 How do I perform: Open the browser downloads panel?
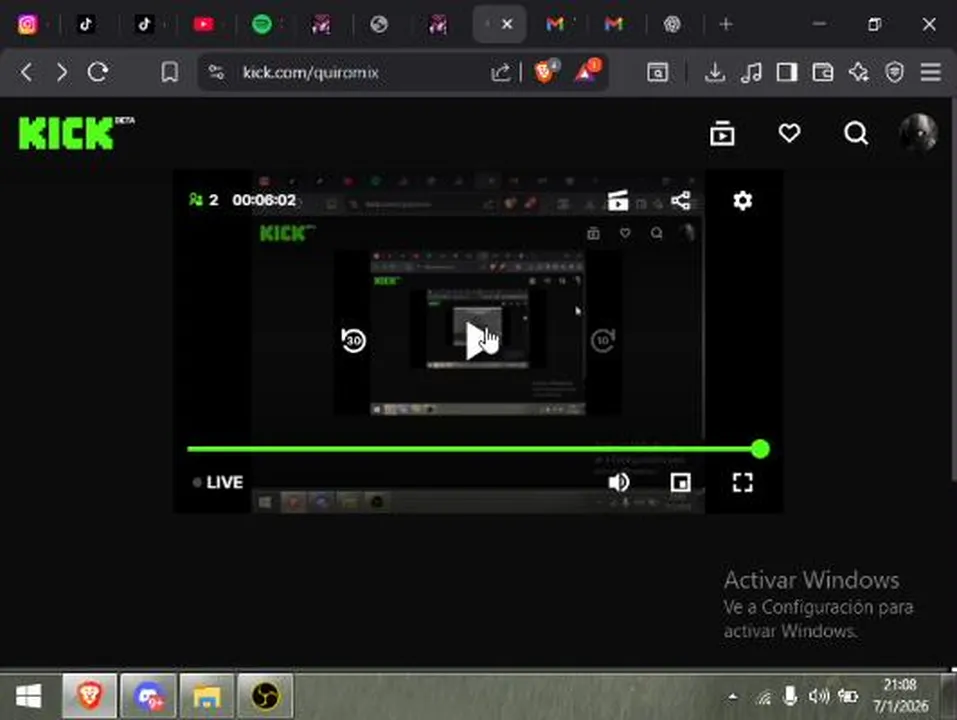(715, 73)
